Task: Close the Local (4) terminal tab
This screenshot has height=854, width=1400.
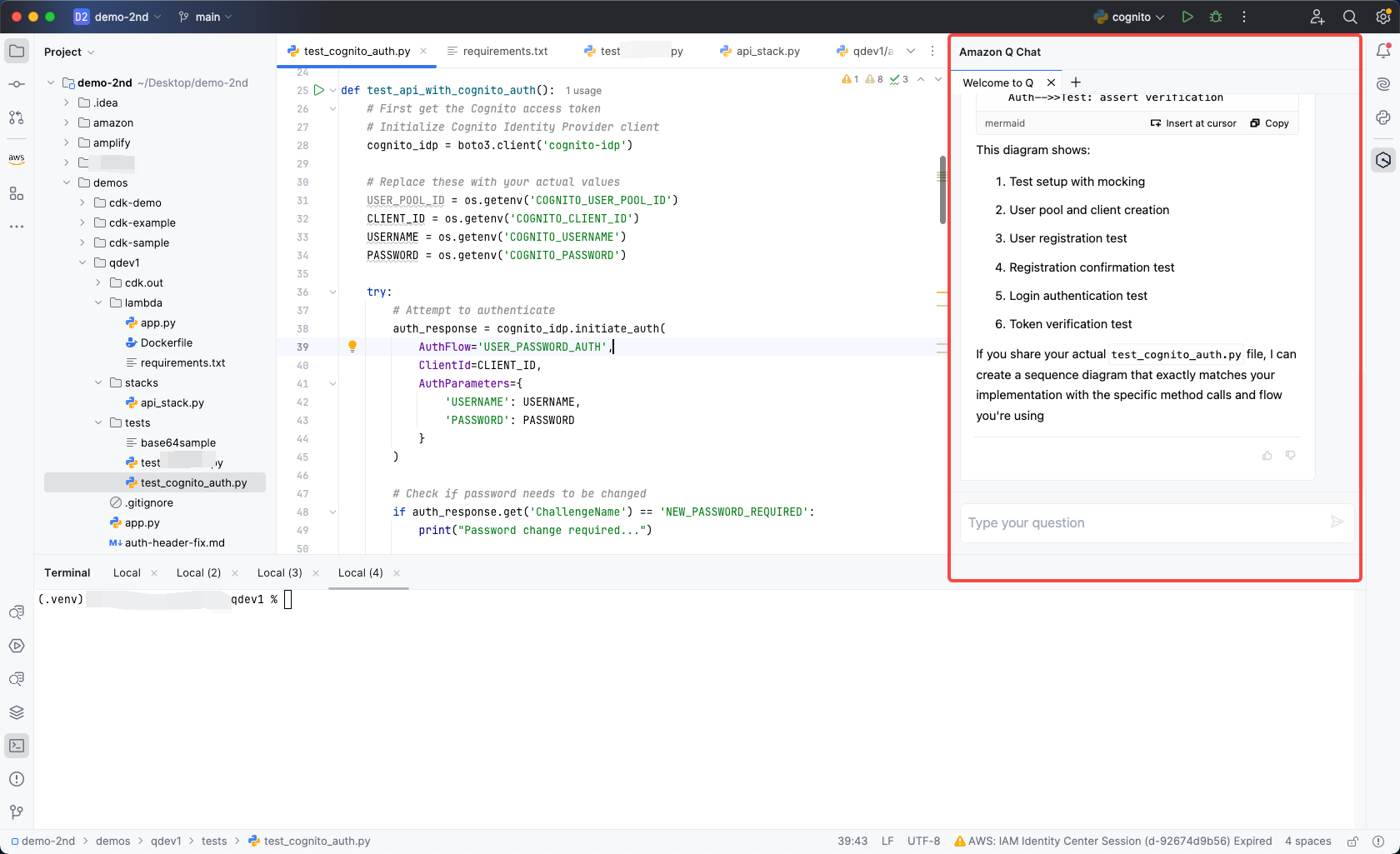Action: click(397, 572)
